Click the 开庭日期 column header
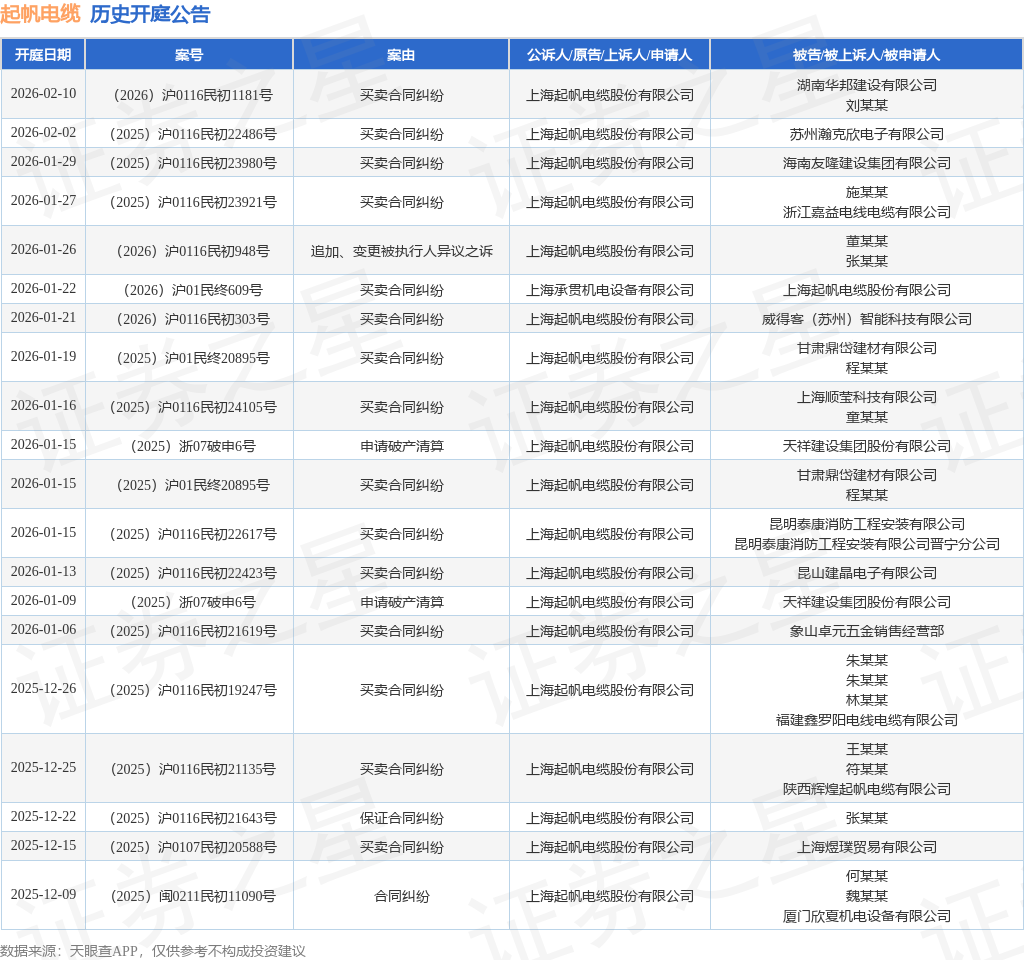 coord(43,55)
